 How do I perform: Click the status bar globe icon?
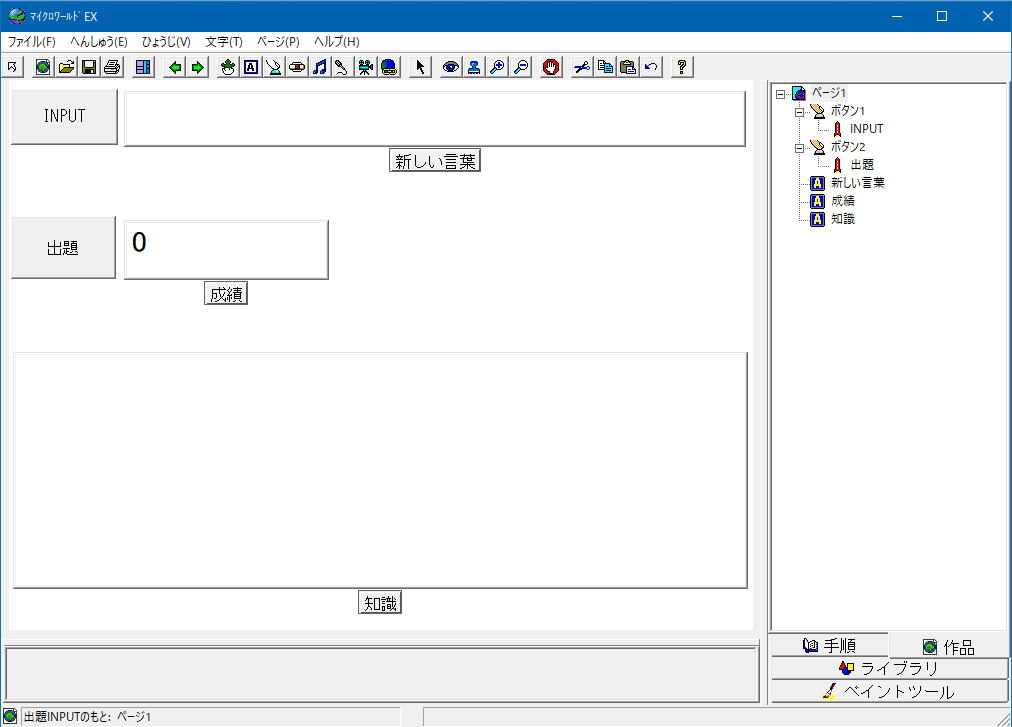(10, 717)
